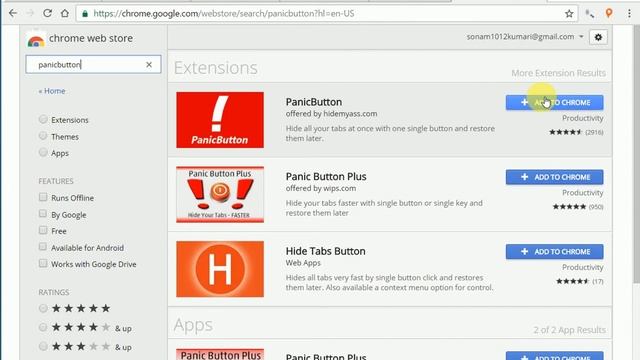The width and height of the screenshot is (640, 360).
Task: Open the settings gear in the store
Action: pos(598,37)
